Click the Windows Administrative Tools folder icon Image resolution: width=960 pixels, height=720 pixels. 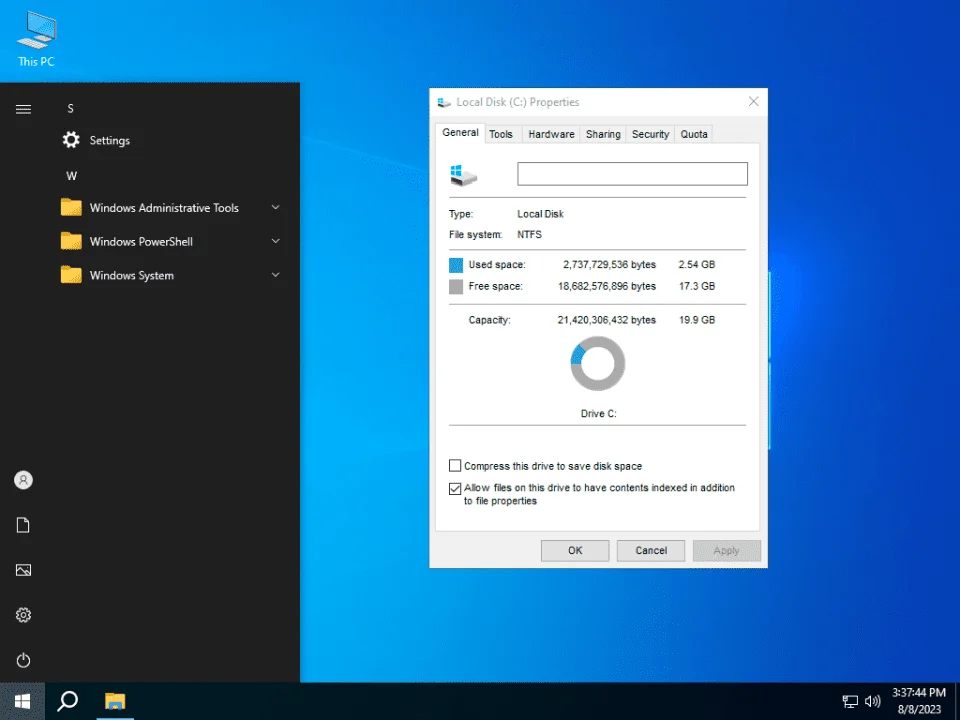71,208
